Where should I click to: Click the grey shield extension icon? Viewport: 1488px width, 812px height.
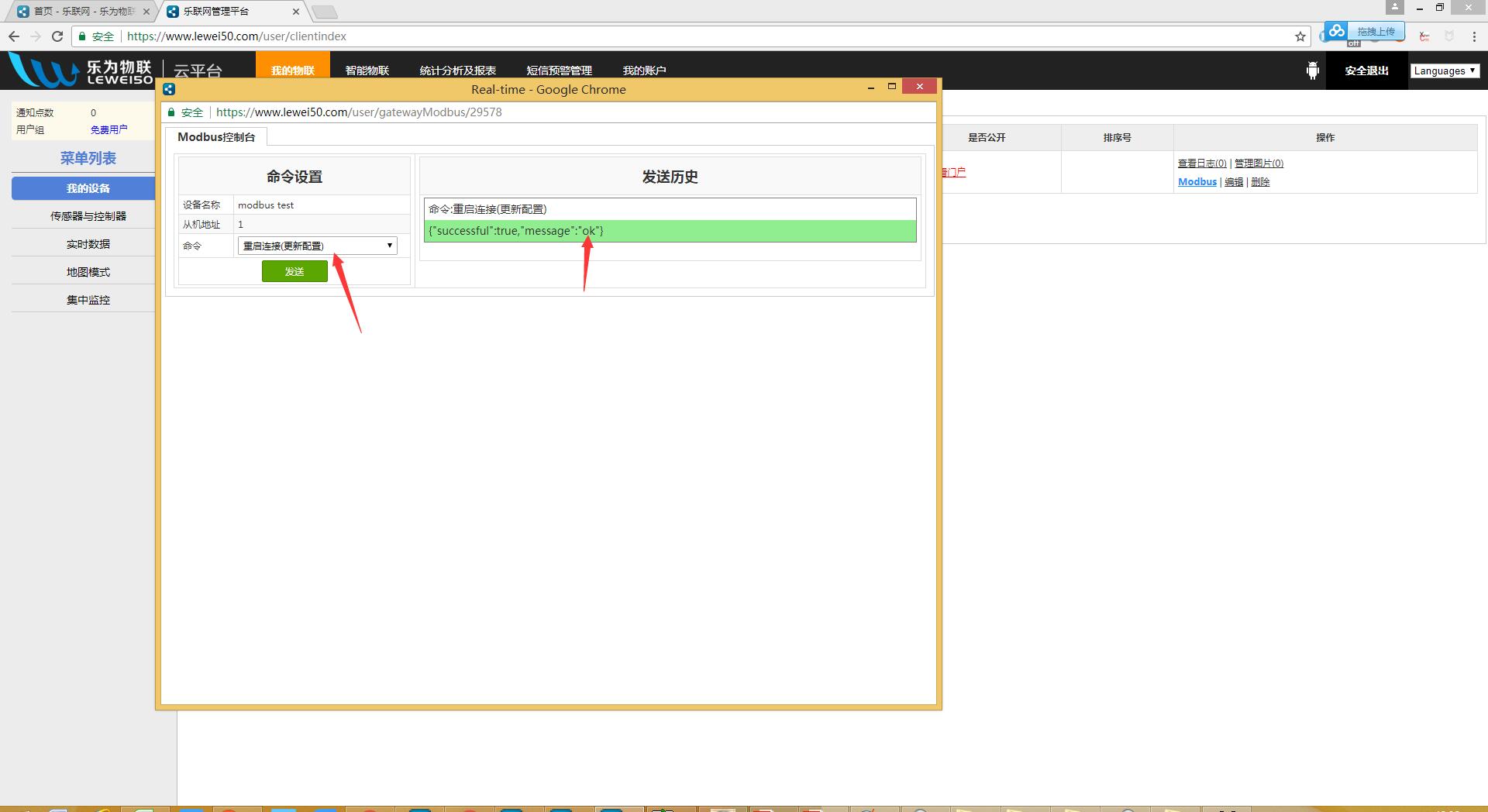click(1449, 36)
